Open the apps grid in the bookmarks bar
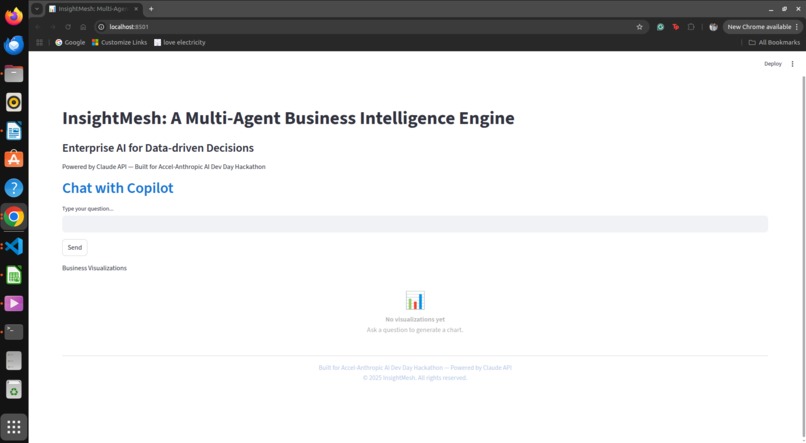The width and height of the screenshot is (806, 443). pyautogui.click(x=39, y=43)
